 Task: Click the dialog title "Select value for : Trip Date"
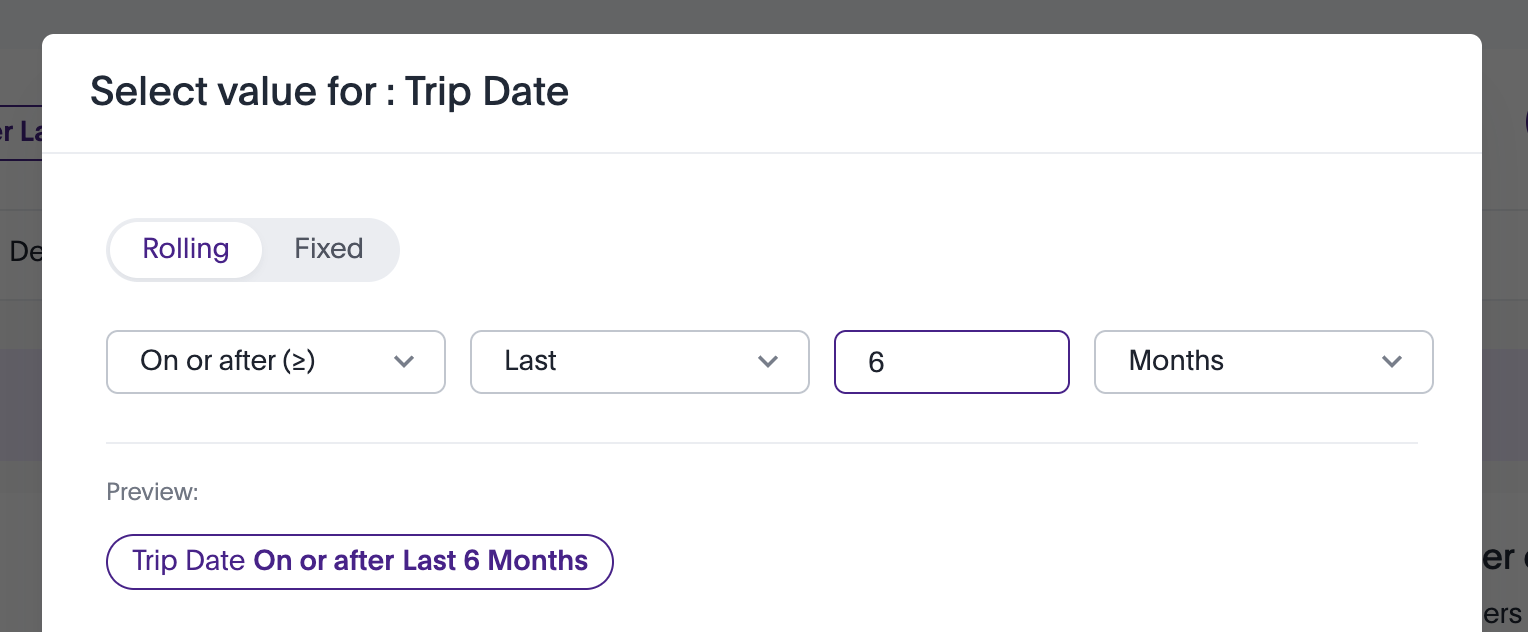pyautogui.click(x=329, y=92)
